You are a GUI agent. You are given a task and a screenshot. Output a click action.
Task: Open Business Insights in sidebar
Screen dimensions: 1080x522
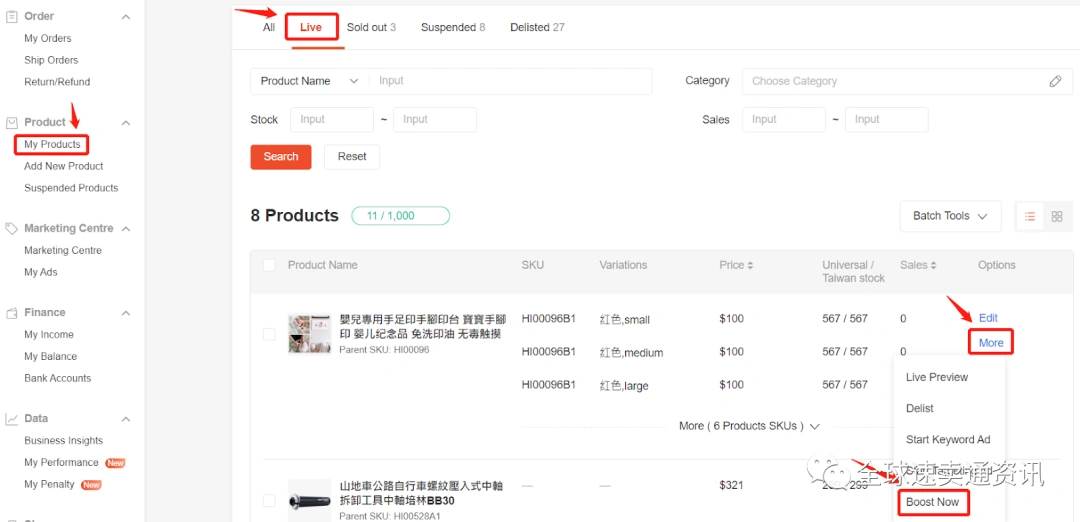pos(63,441)
